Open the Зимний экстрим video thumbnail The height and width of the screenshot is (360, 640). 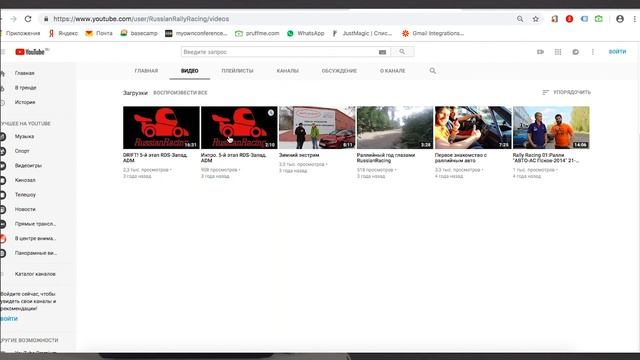[x=317, y=127]
